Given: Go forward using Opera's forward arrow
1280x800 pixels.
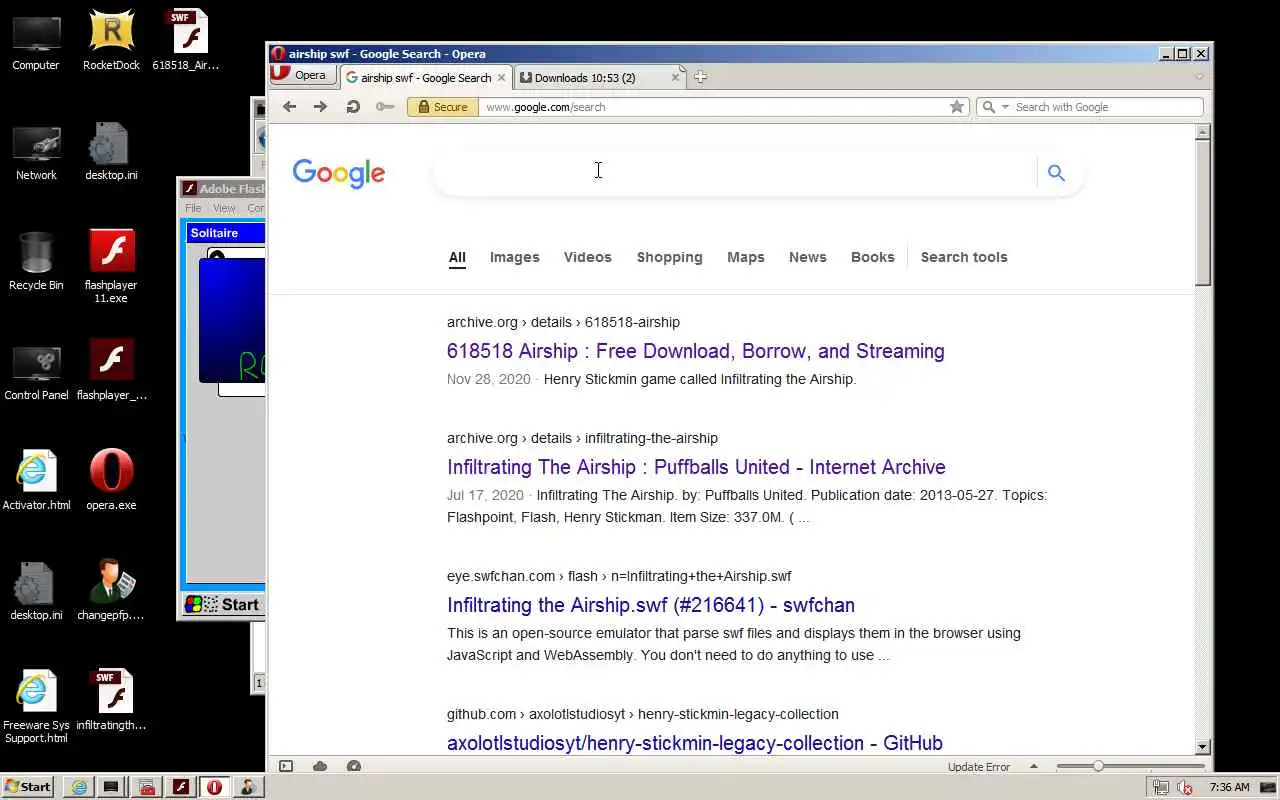Looking at the screenshot, I should [320, 107].
